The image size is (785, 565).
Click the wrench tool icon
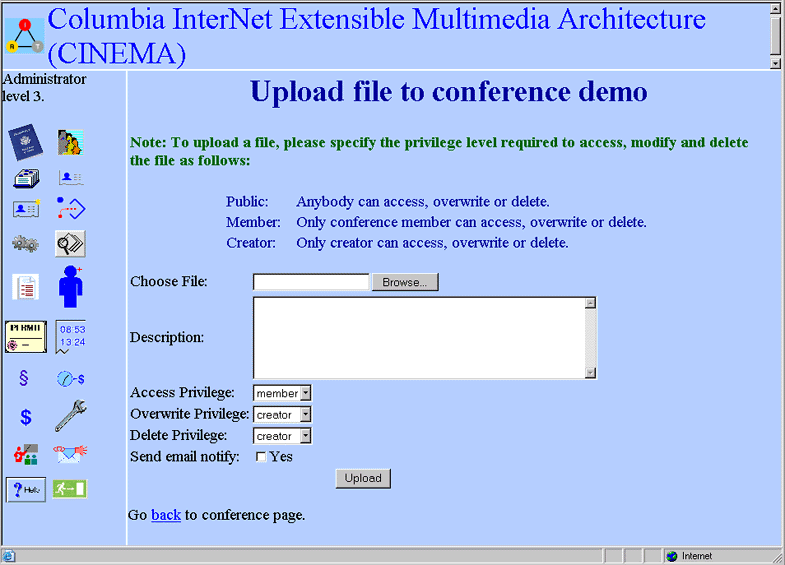70,415
